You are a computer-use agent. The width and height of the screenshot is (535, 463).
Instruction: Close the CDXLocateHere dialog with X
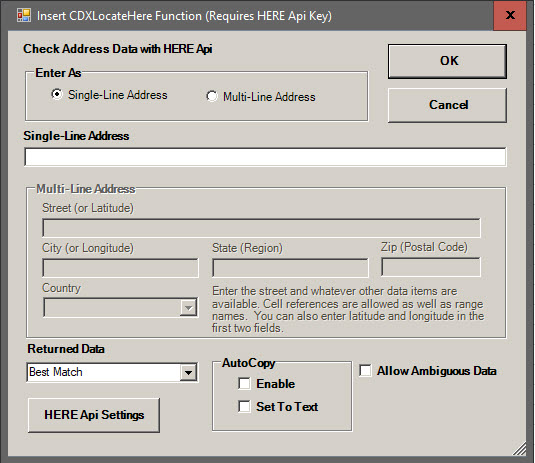tap(510, 15)
